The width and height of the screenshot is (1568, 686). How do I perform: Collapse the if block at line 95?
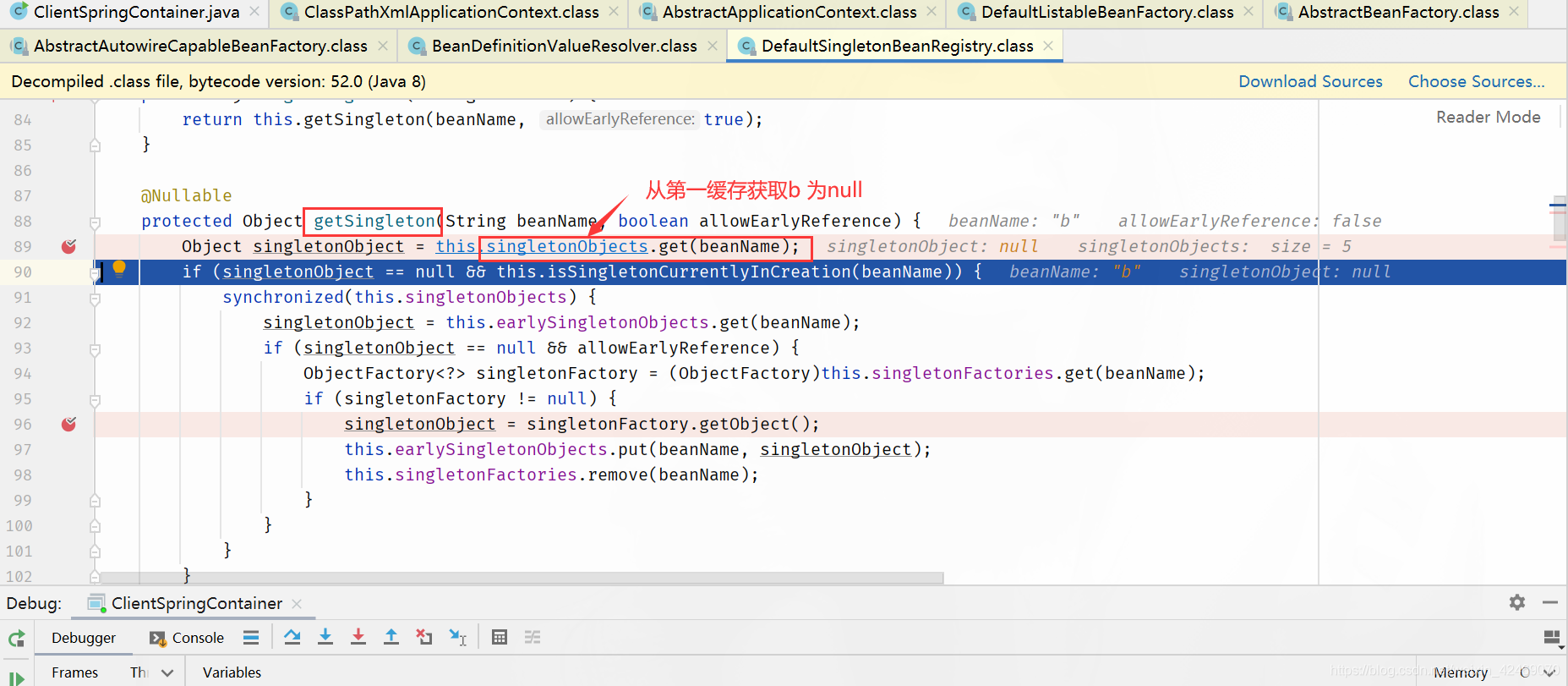[x=95, y=401]
